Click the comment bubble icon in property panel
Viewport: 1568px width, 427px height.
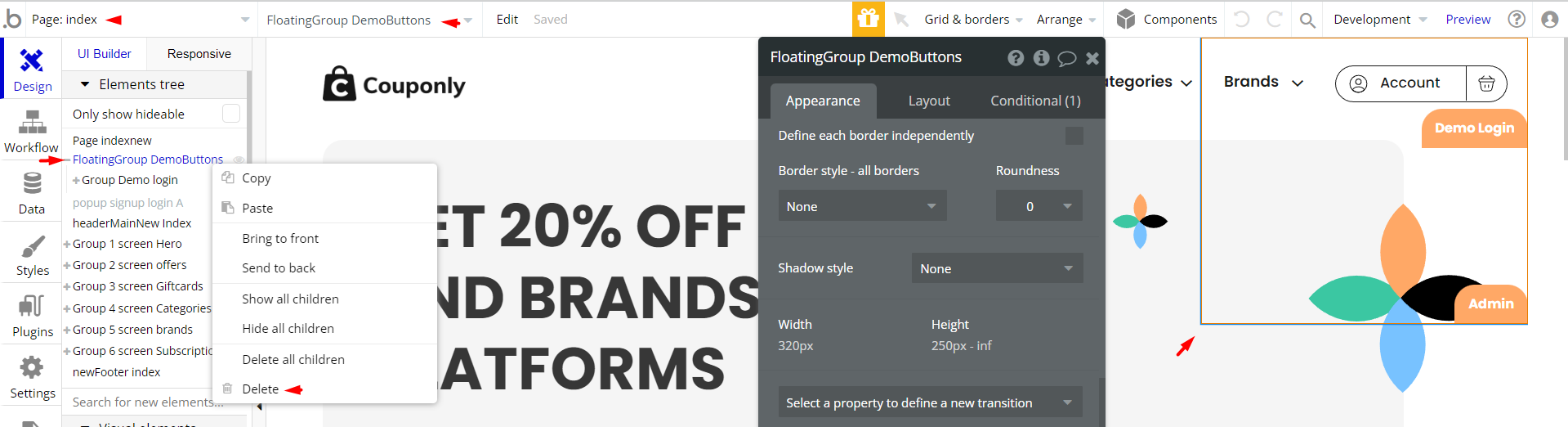1066,58
